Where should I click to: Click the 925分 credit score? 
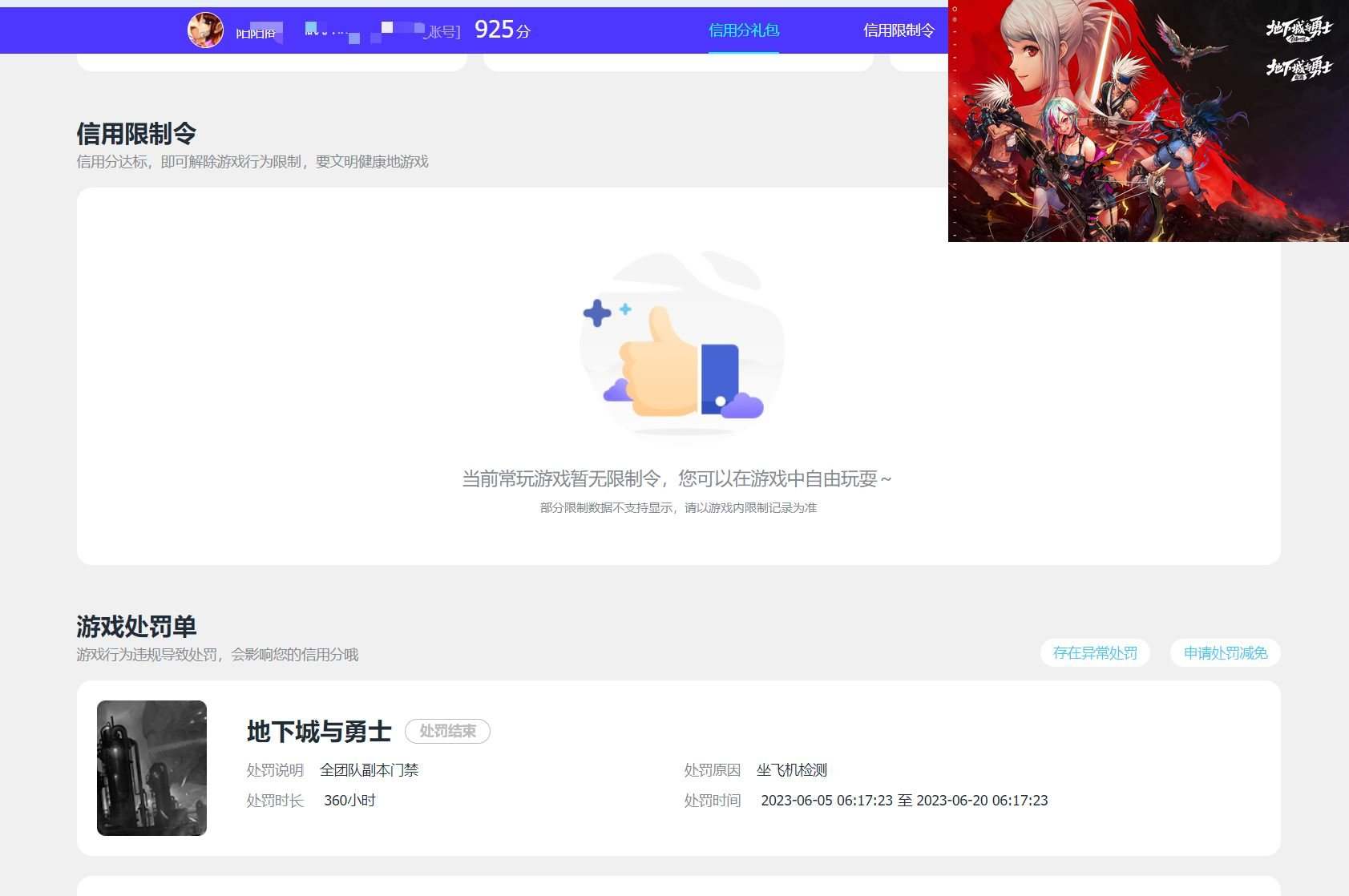coord(503,30)
